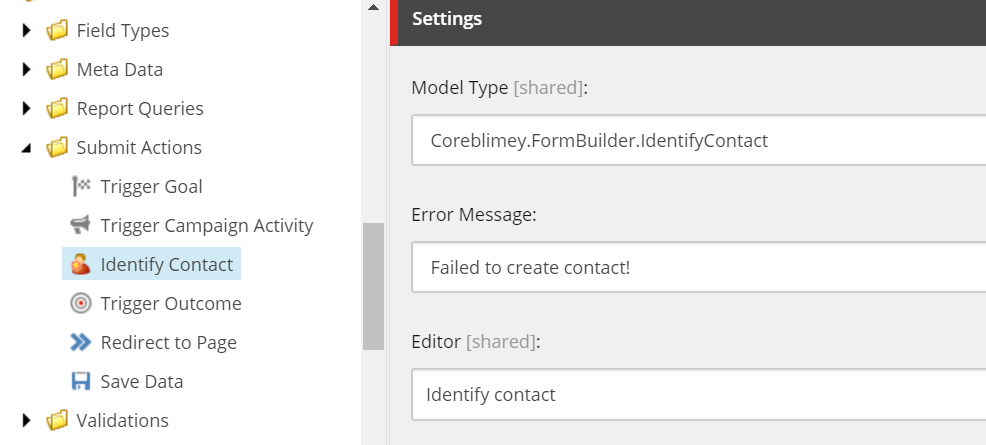Image resolution: width=986 pixels, height=445 pixels.
Task: Click the Model Type input field
Action: (x=699, y=140)
